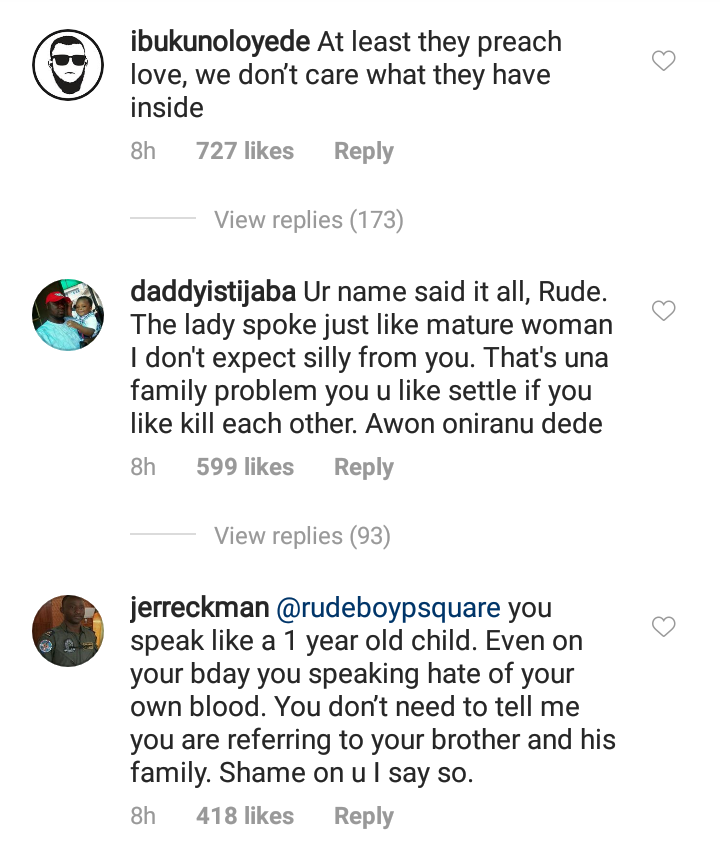Reply to jerreckman's comment
720x857 pixels.
click(363, 816)
